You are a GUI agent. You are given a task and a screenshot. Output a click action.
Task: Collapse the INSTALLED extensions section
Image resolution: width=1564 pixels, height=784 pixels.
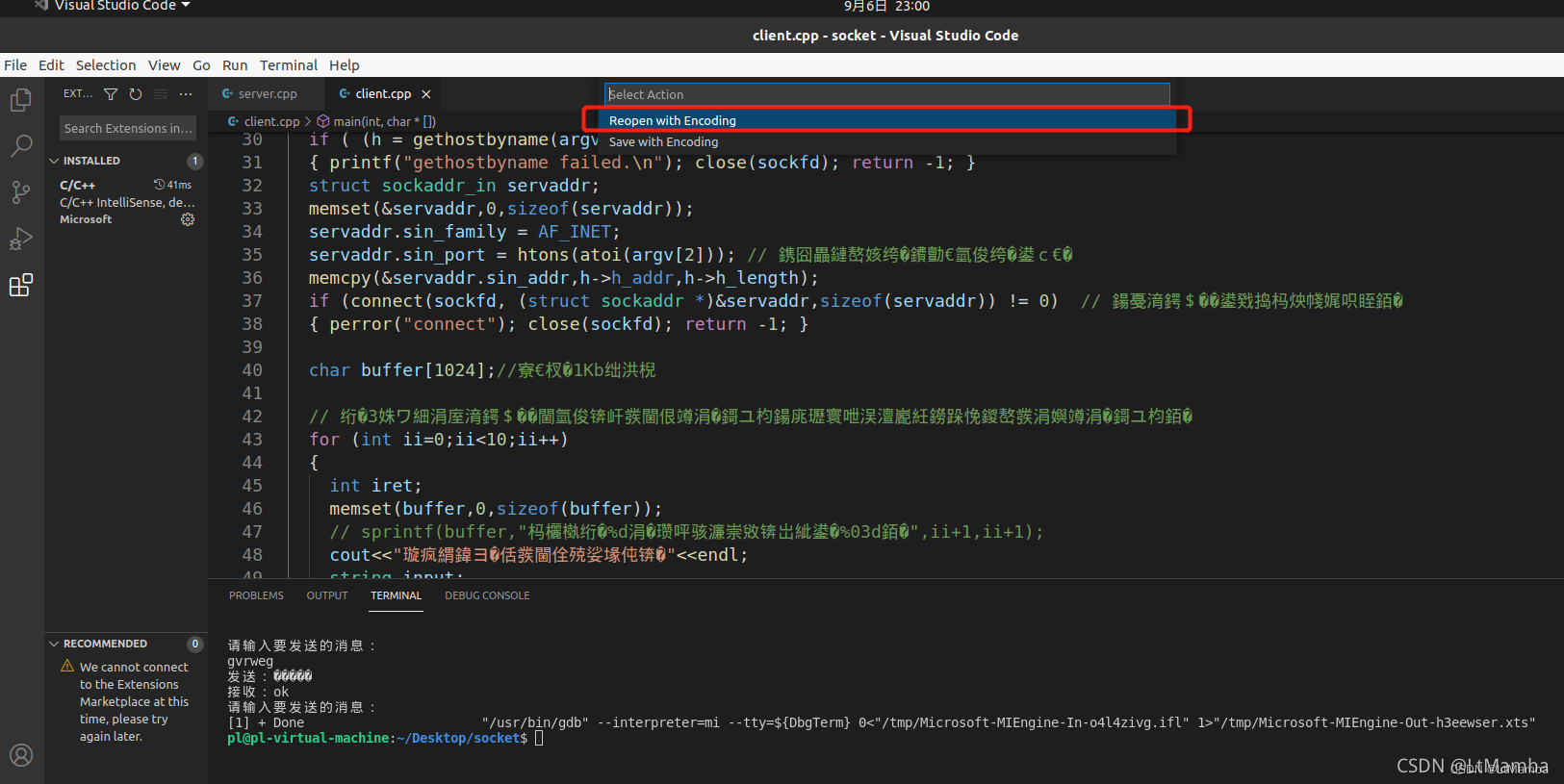[x=54, y=161]
